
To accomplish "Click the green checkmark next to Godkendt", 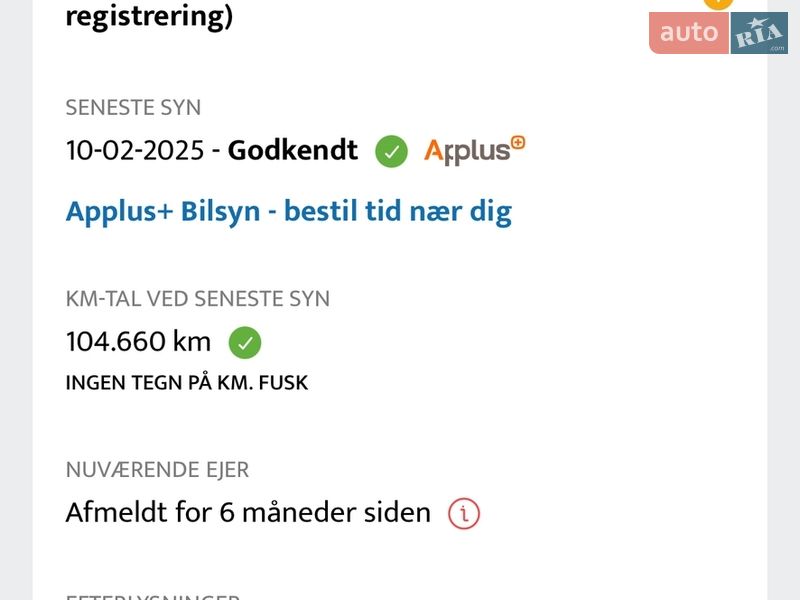I will point(391,152).
